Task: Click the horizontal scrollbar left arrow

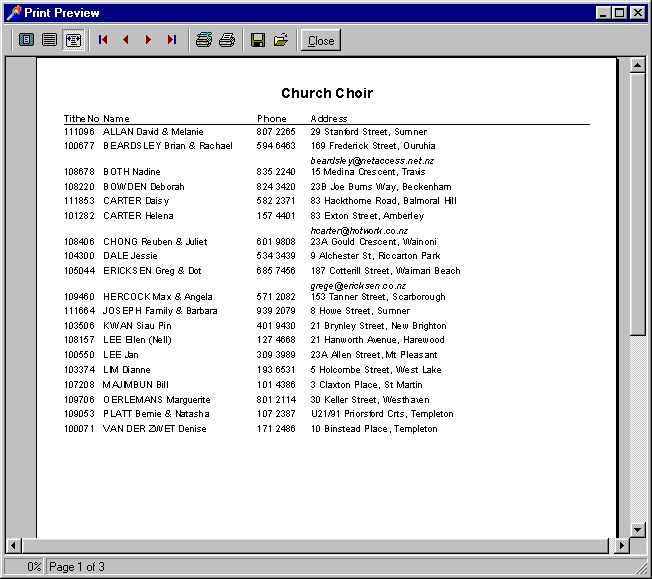Action: [x=14, y=545]
